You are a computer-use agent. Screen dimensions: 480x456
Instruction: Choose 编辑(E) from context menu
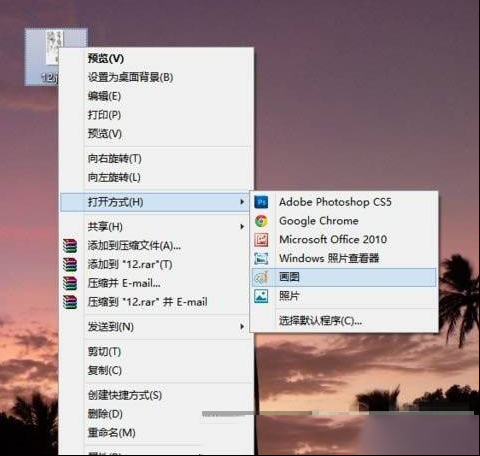(104, 96)
